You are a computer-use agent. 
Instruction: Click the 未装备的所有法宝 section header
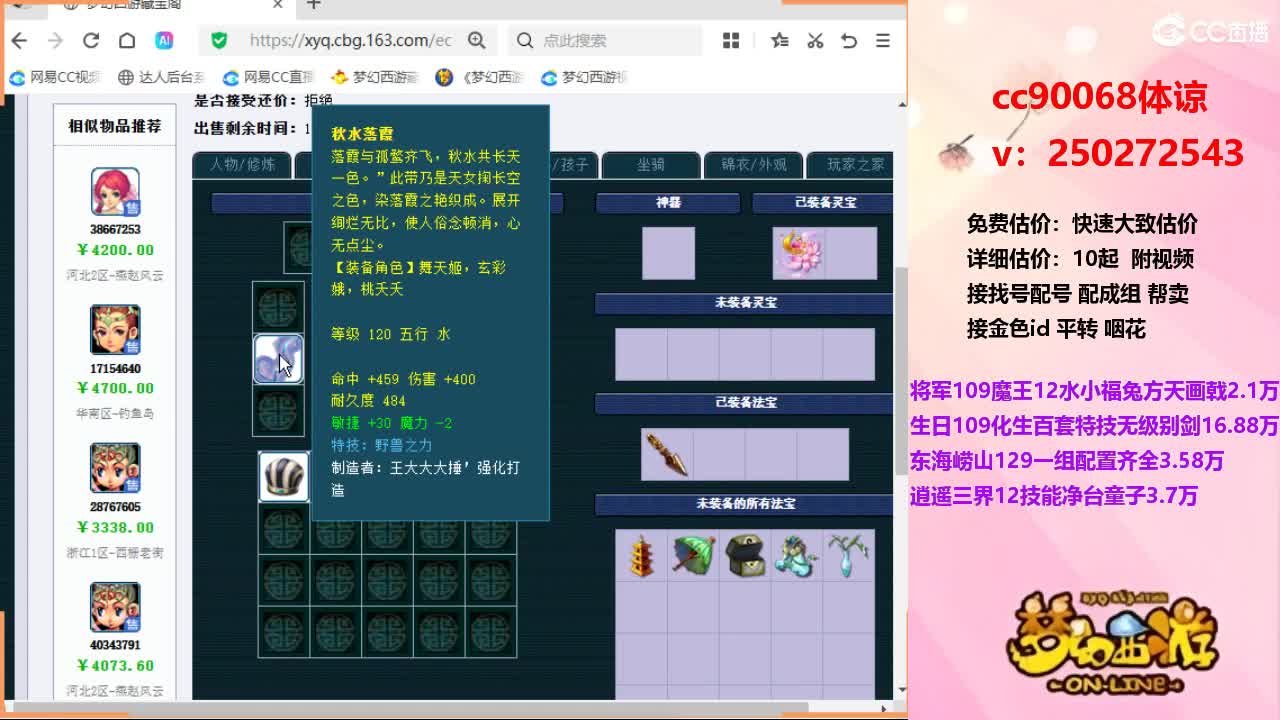pyautogui.click(x=746, y=504)
